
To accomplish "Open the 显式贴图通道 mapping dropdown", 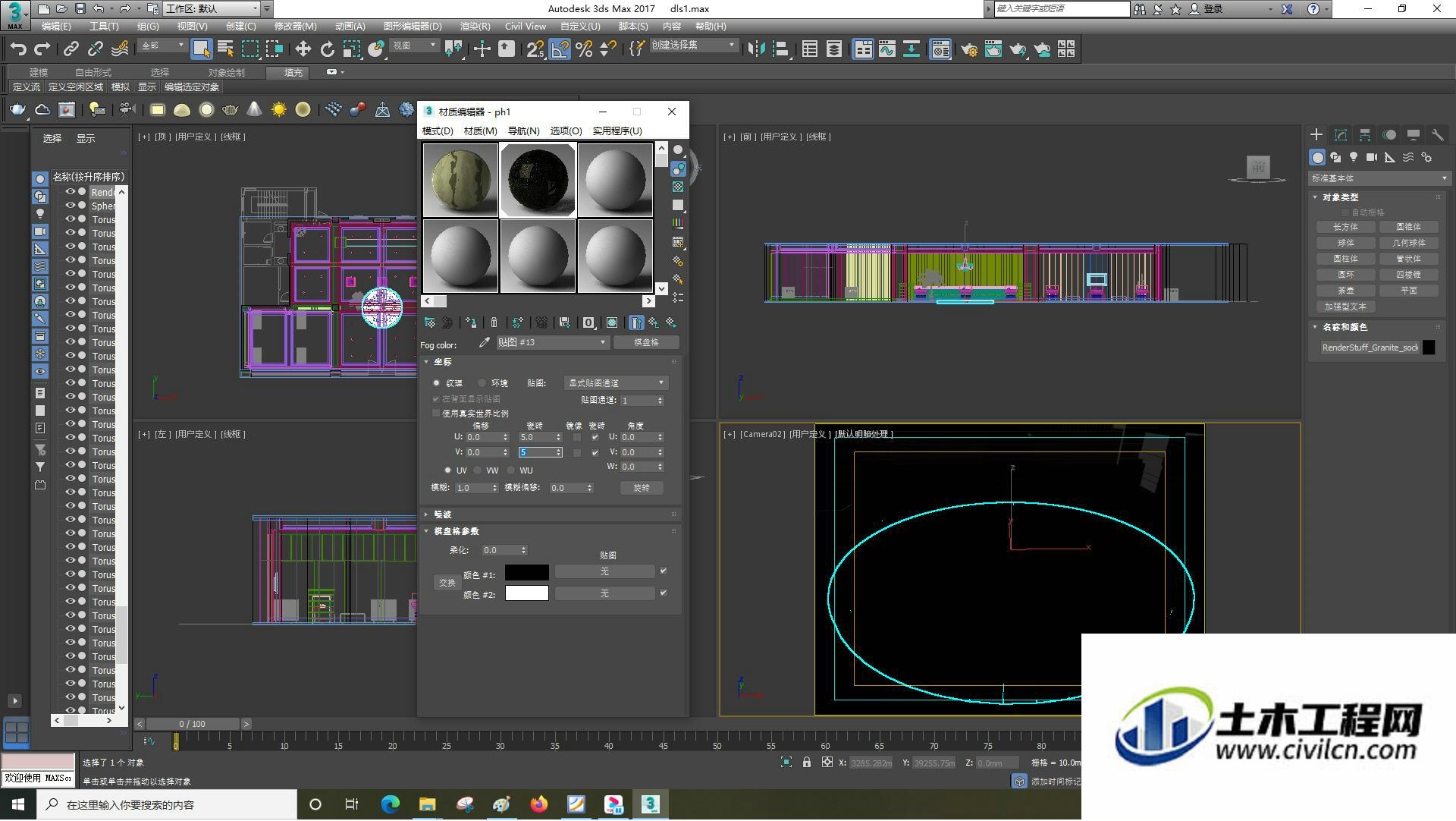I will [616, 383].
